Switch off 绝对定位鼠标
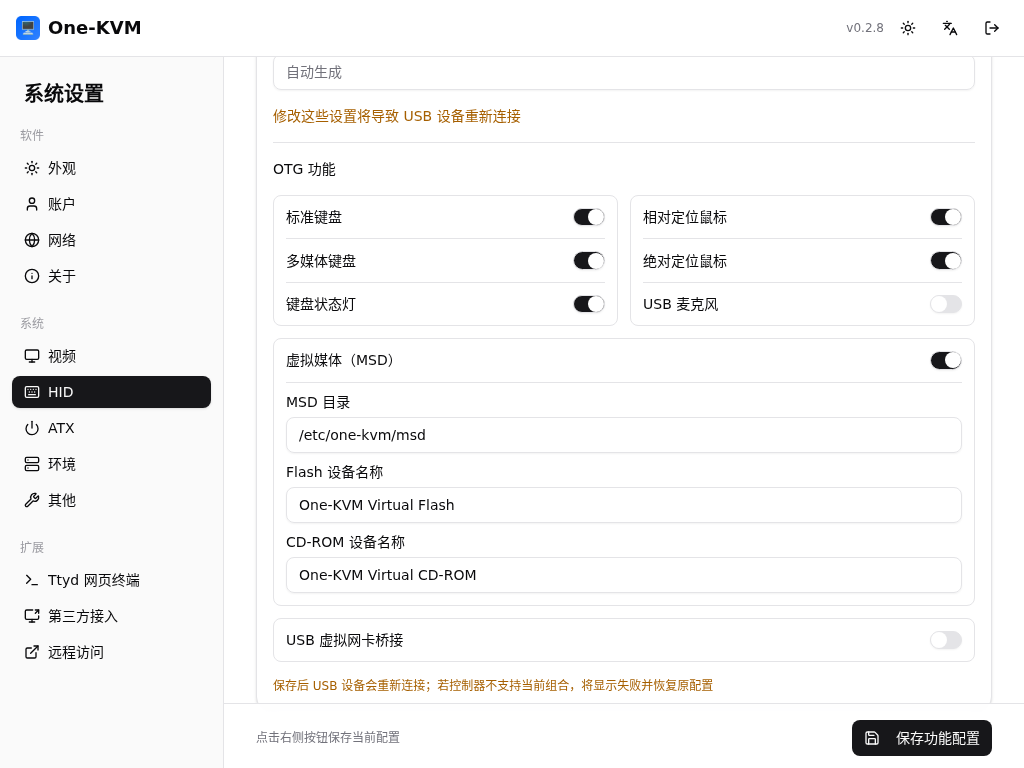 coord(946,261)
